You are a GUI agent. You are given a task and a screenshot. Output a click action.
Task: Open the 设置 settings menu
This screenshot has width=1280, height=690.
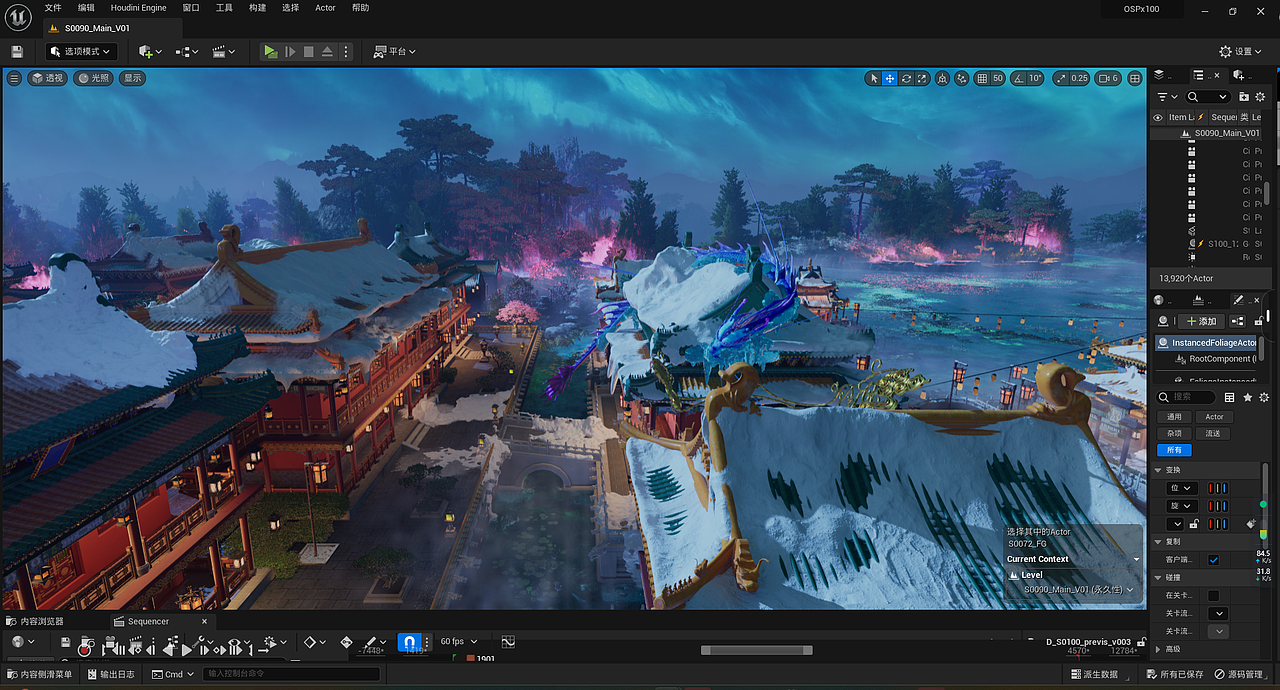point(1242,51)
